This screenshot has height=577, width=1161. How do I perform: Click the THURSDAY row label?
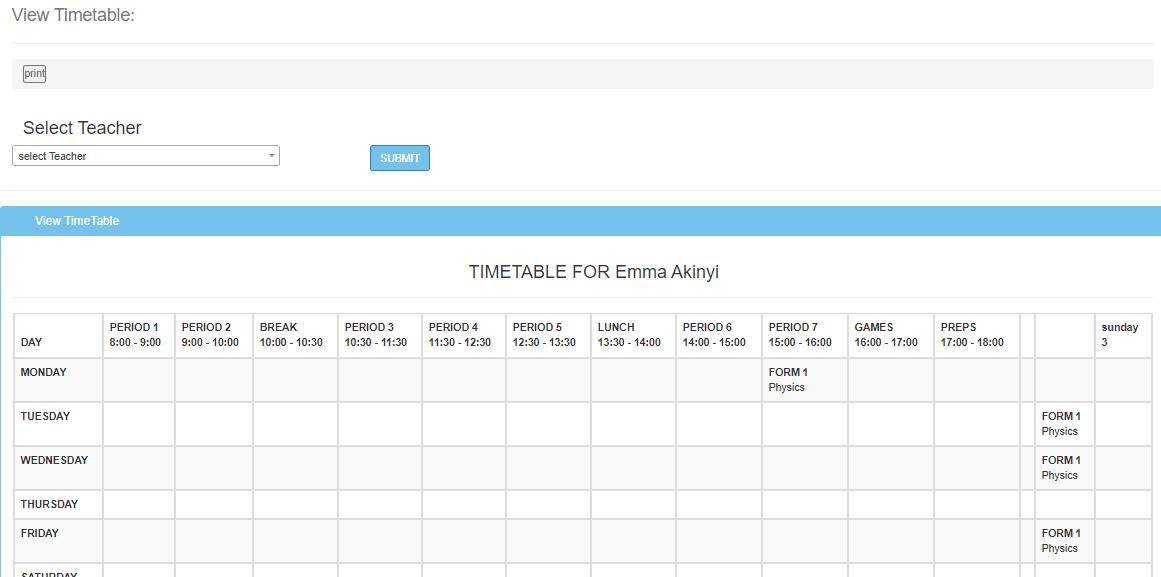click(x=49, y=505)
